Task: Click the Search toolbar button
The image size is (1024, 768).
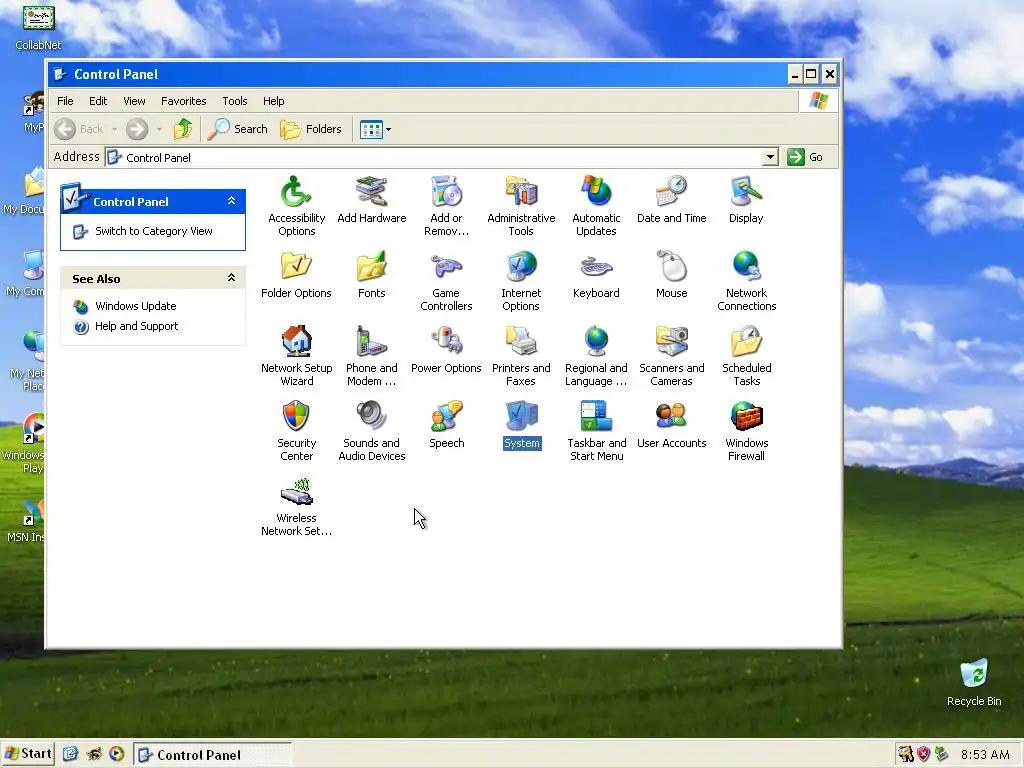Action: coord(238,129)
